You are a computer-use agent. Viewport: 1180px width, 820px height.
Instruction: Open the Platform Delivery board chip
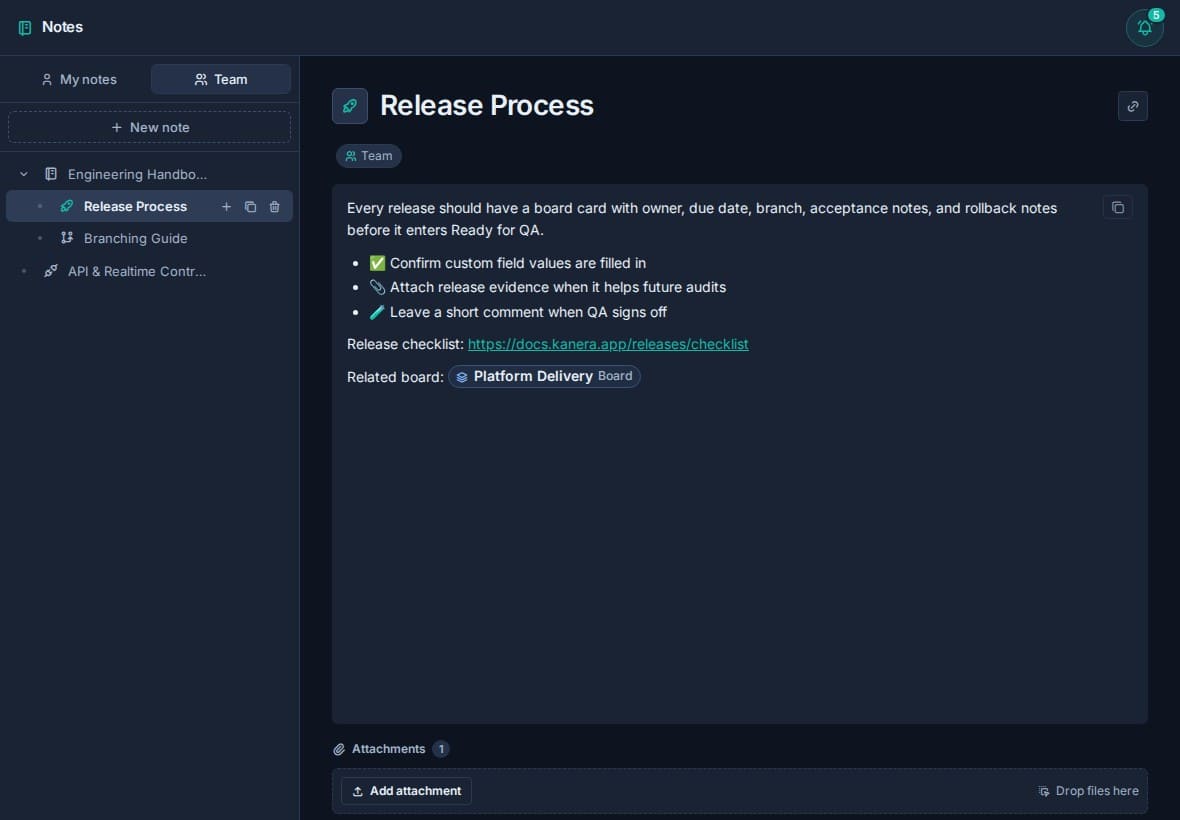544,376
